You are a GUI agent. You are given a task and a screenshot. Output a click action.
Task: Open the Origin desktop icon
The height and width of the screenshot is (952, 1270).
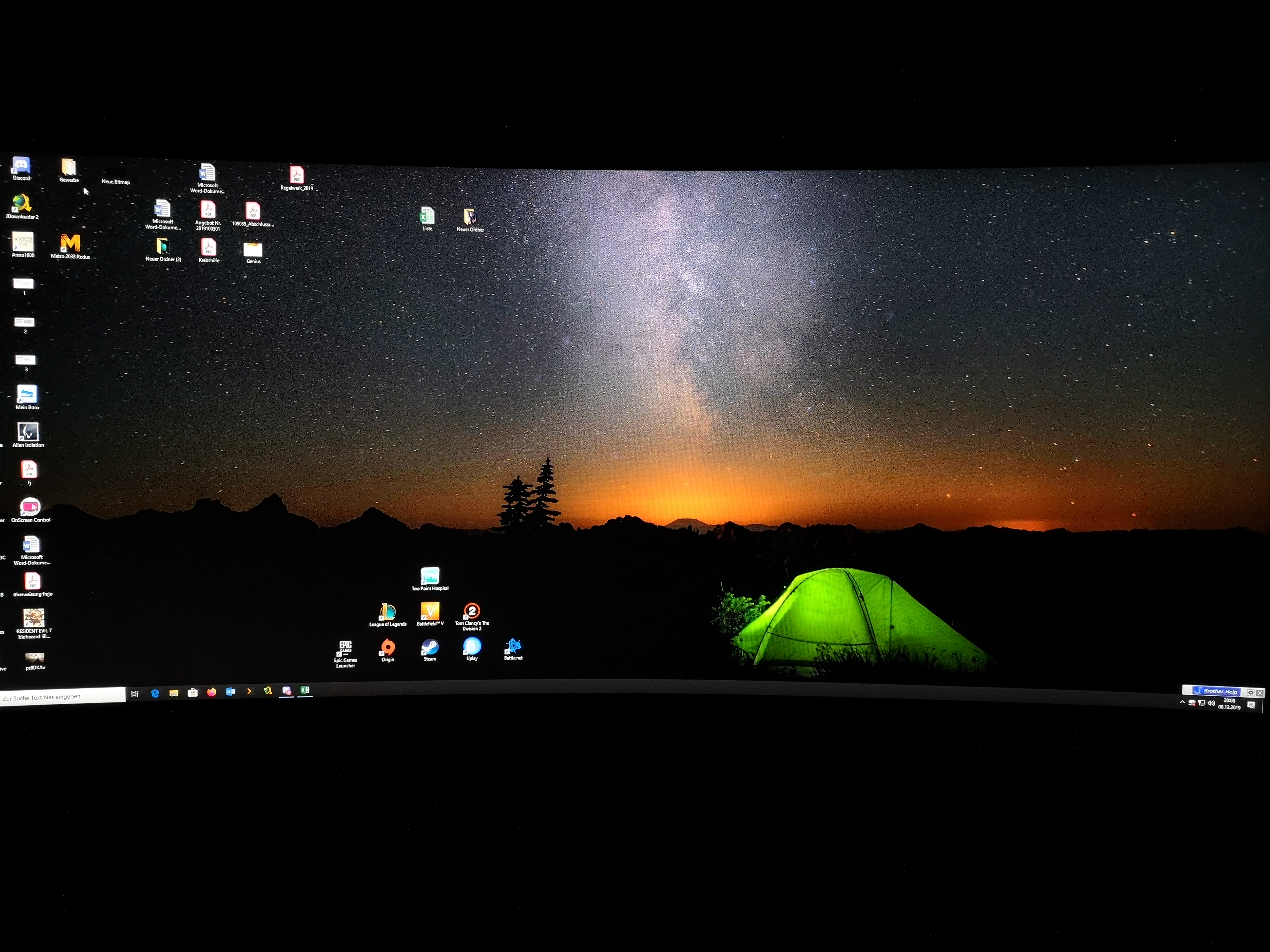tap(388, 648)
